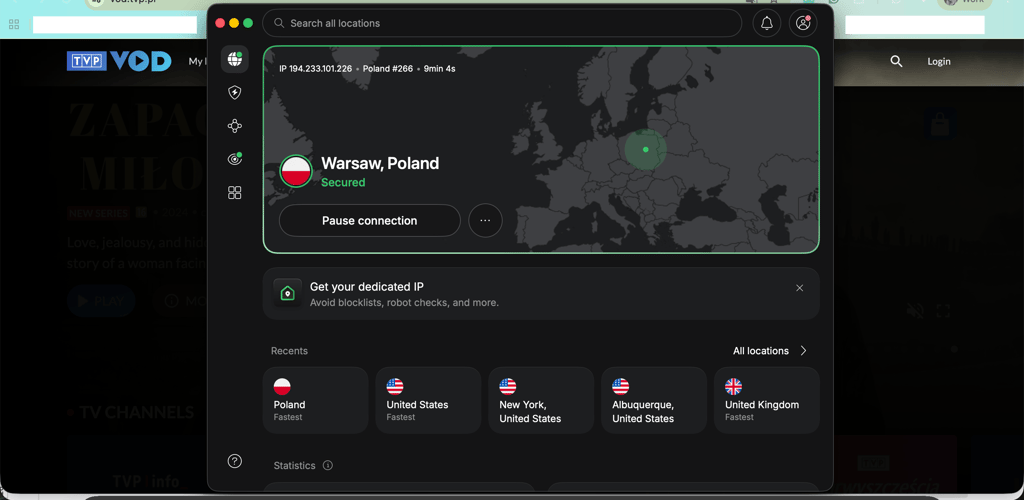This screenshot has height=500, width=1024.
Task: Click Login on the TVP VOD page
Action: [939, 61]
